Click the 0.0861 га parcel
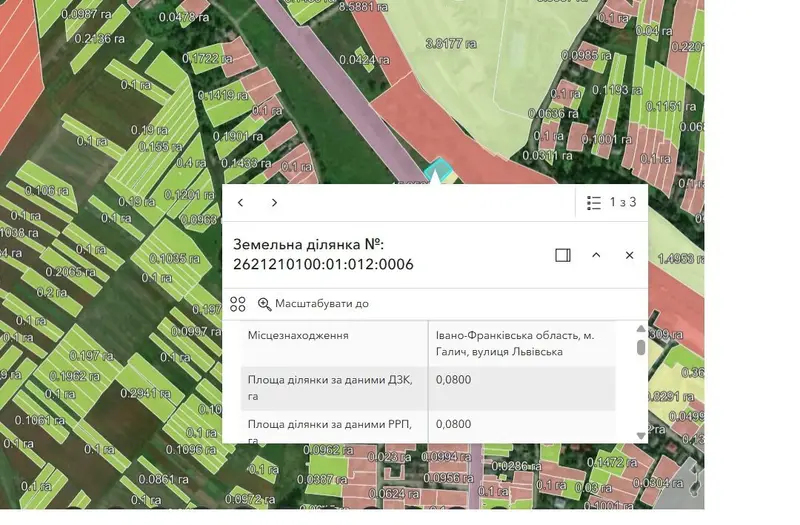The image size is (800, 525). (x=163, y=480)
